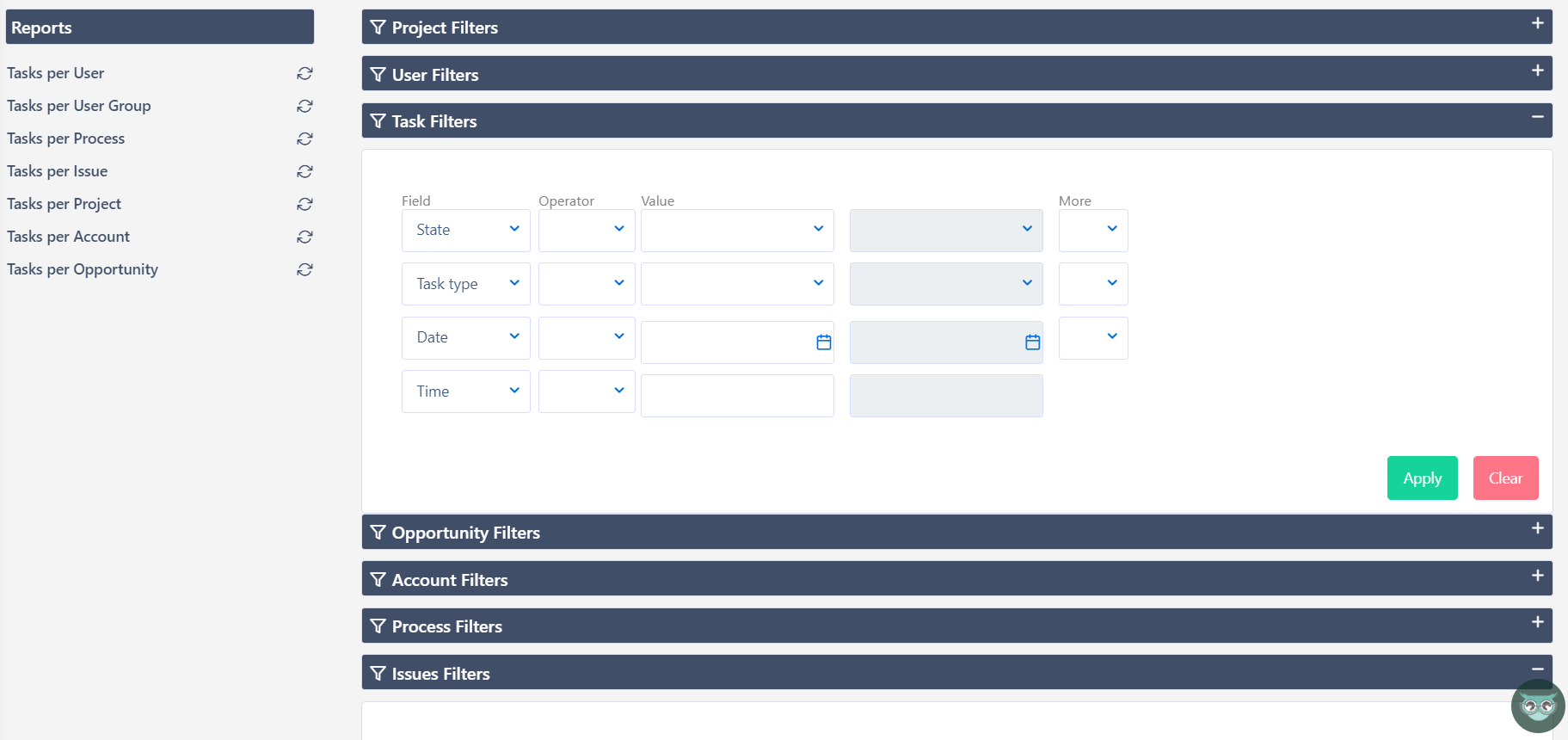The height and width of the screenshot is (740, 1568).
Task: Click the Time value input field
Action: click(737, 396)
